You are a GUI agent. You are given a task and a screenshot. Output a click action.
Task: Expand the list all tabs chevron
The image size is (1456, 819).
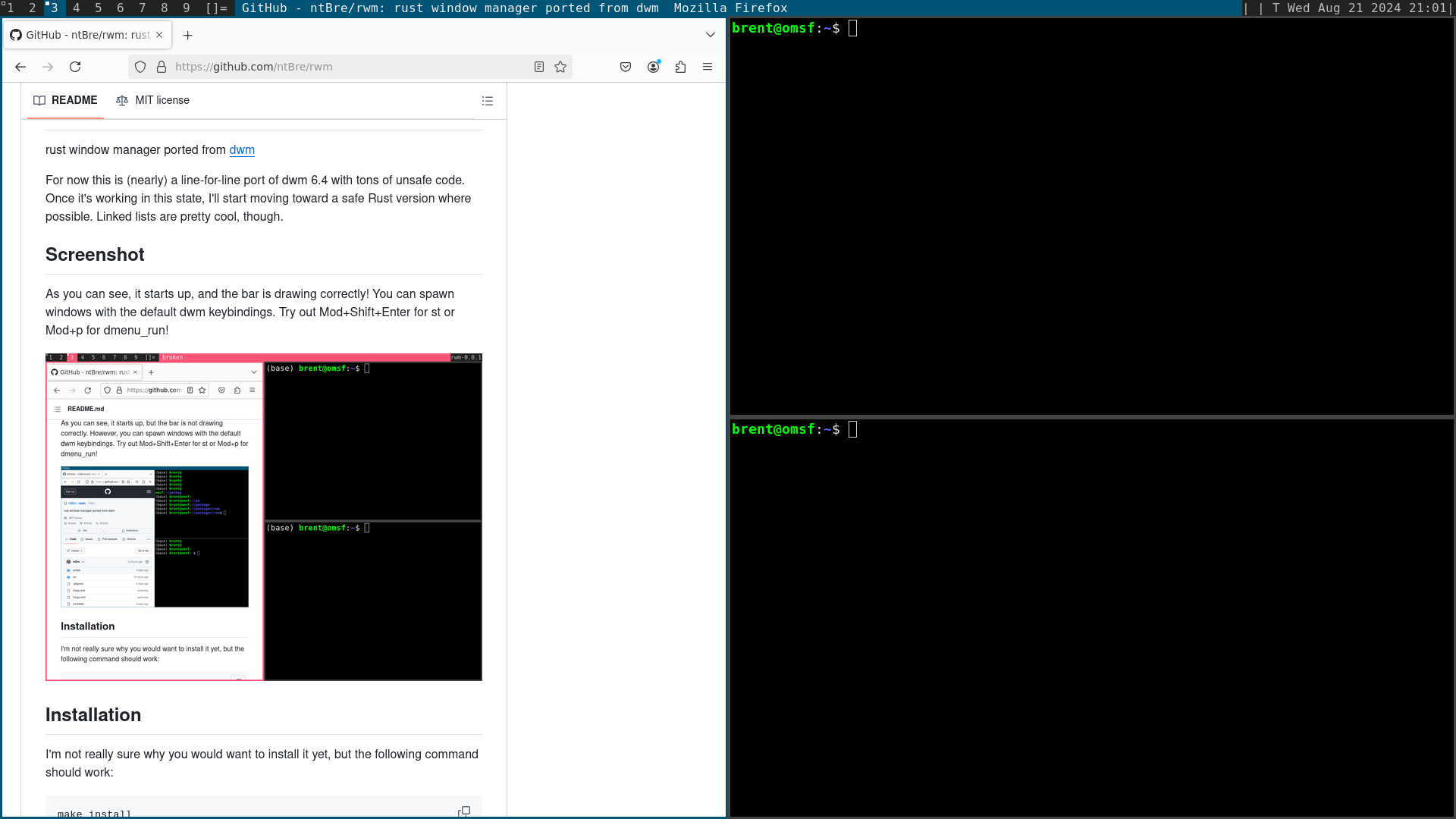coord(710,35)
